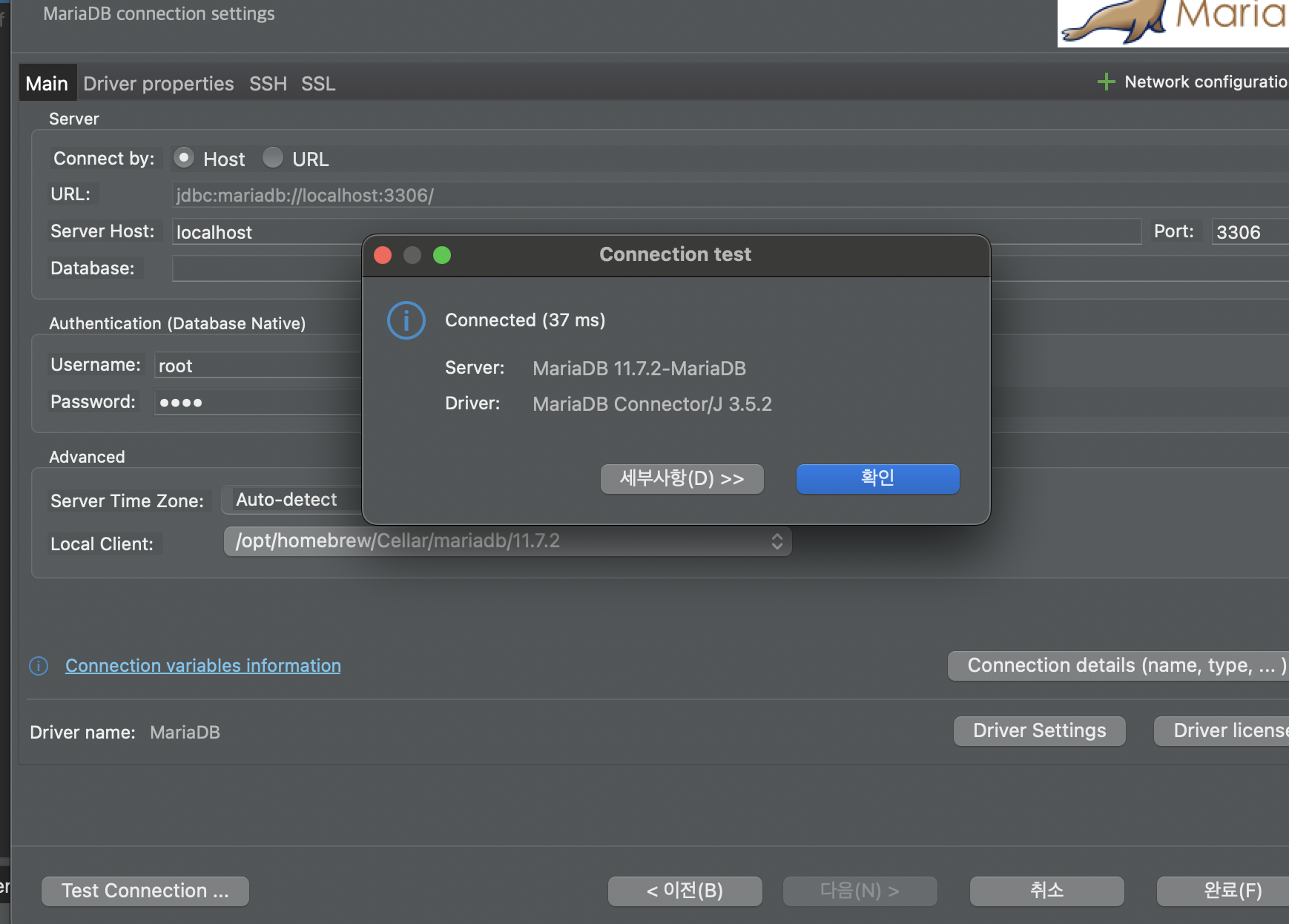Click the 'Connected (37 ms)' text
This screenshot has width=1289, height=924.
(x=525, y=320)
